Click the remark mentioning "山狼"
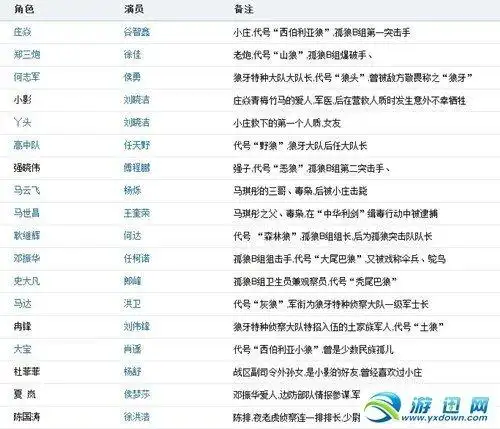The image size is (500, 429). click(303, 55)
